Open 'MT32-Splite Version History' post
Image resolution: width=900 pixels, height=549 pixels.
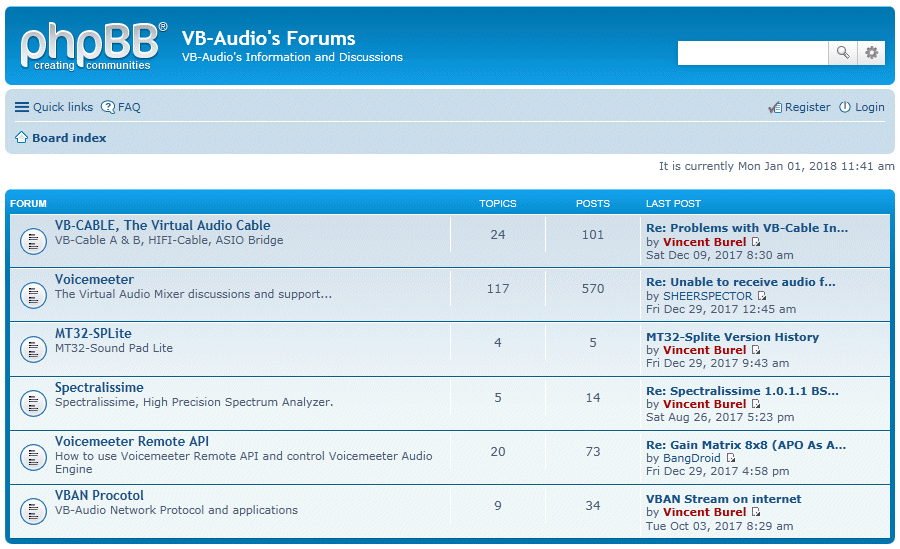[732, 337]
